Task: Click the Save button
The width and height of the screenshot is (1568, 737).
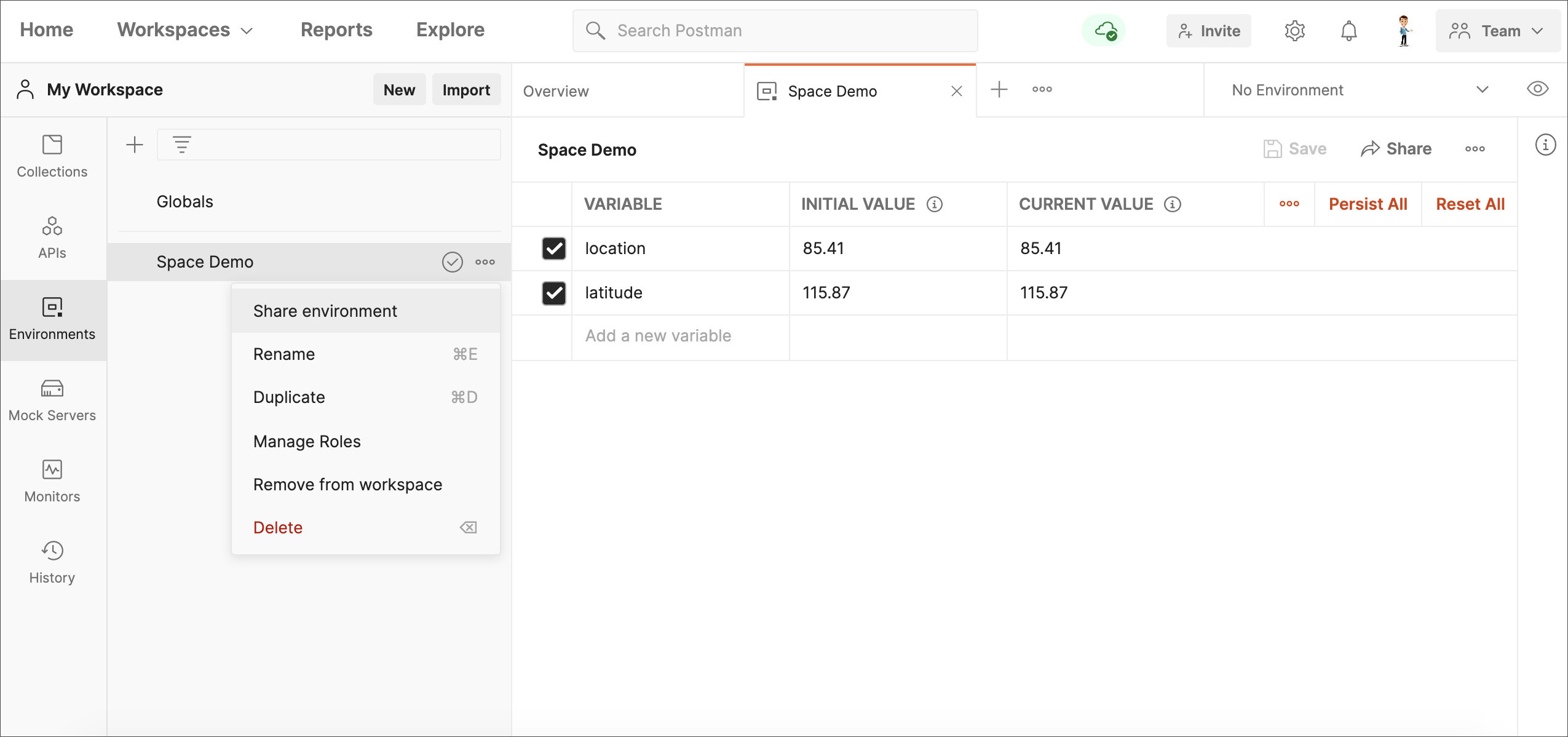Action: [1295, 149]
